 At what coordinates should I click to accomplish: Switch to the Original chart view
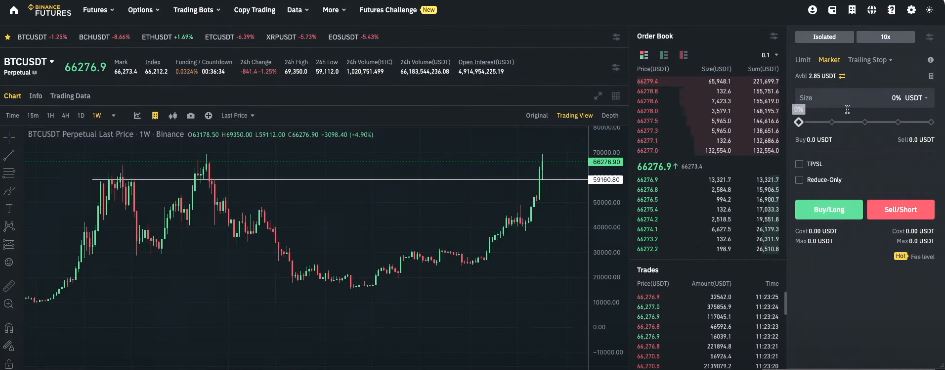536,116
